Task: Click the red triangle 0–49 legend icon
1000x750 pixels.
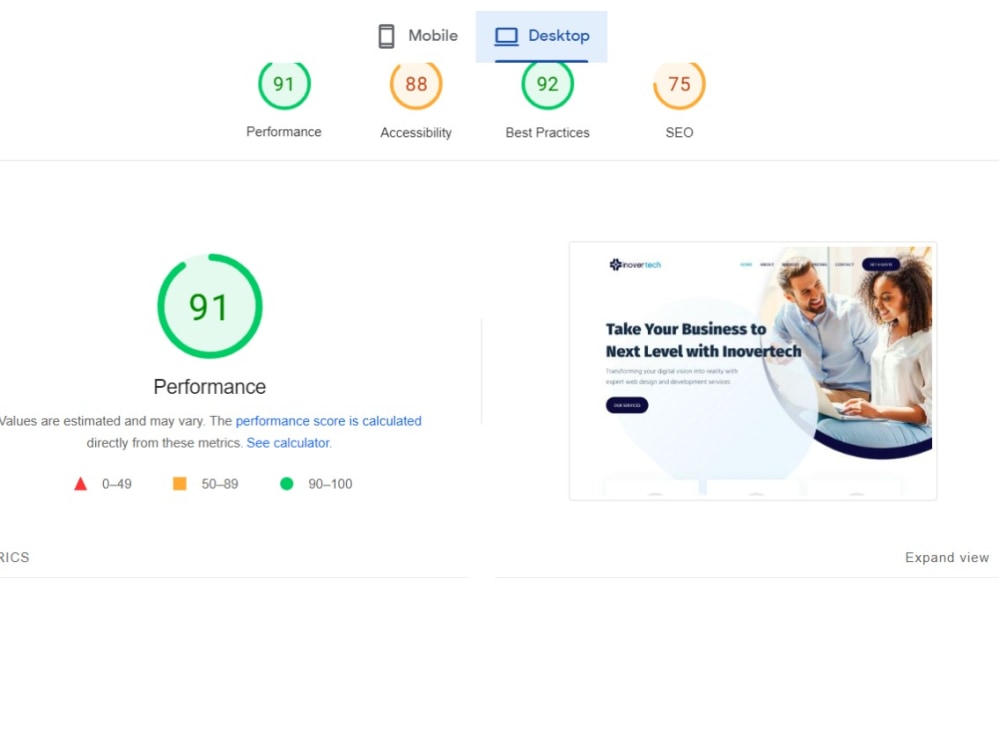Action: [x=80, y=484]
